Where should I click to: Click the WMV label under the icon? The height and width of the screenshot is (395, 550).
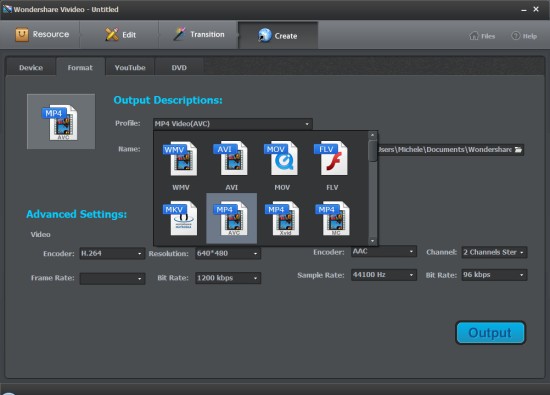(181, 187)
